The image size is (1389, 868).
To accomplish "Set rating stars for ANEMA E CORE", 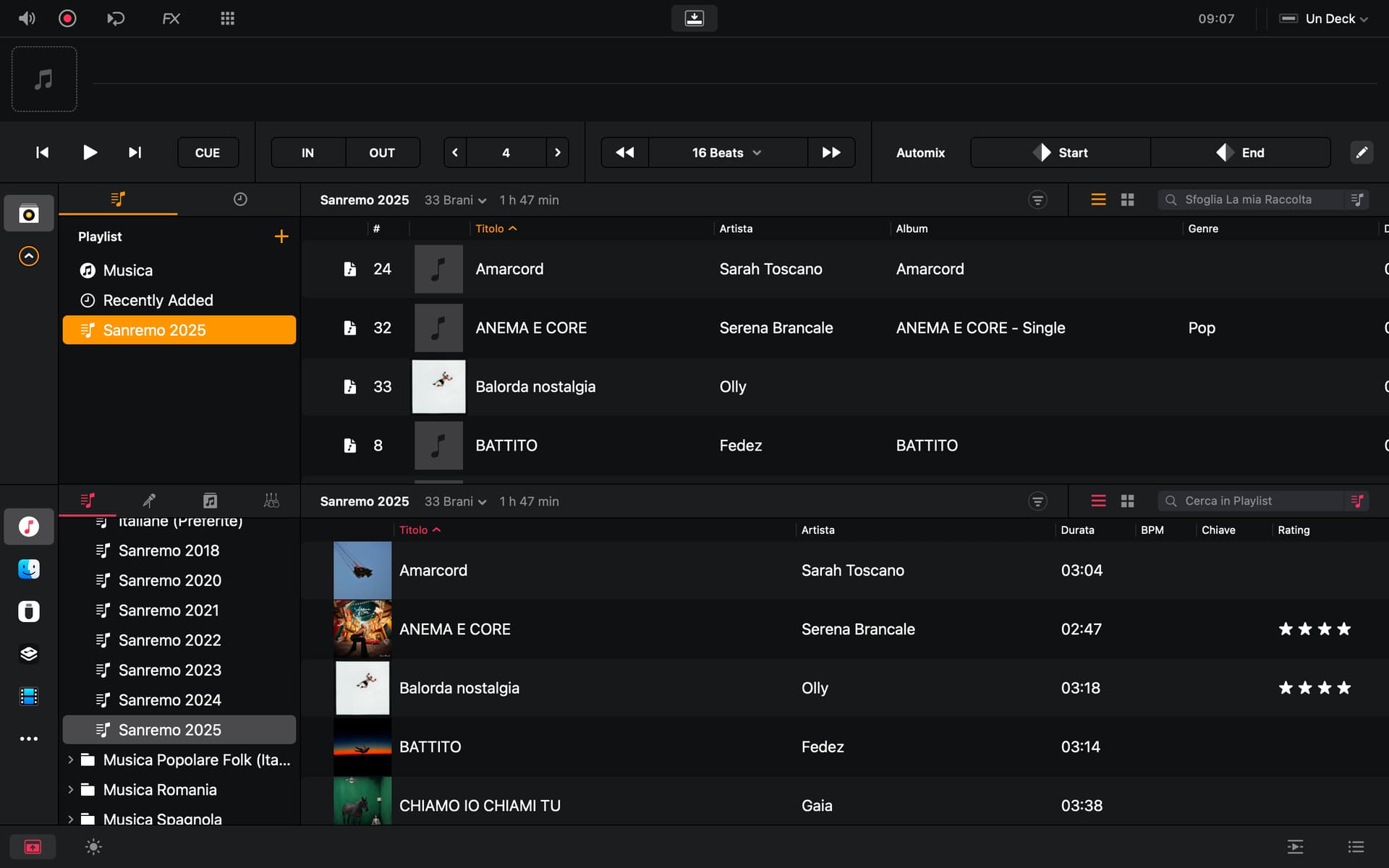I will tap(1314, 629).
